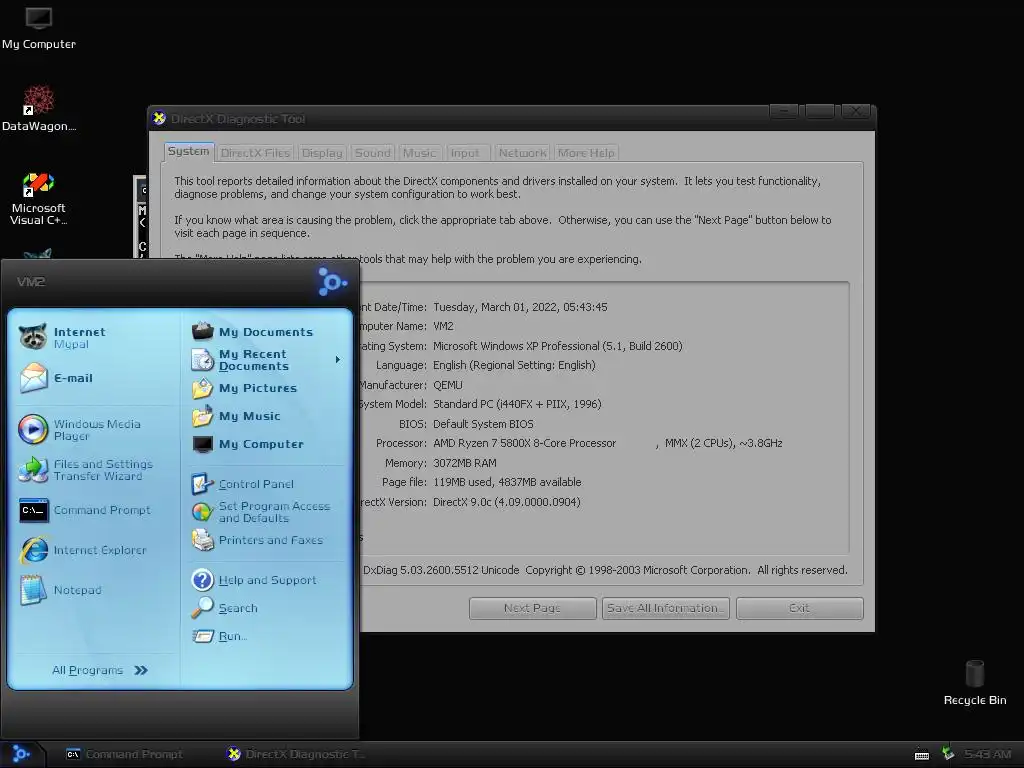This screenshot has height=768, width=1024.
Task: Expand My Recent Documents submenu arrow
Action: [338, 360]
